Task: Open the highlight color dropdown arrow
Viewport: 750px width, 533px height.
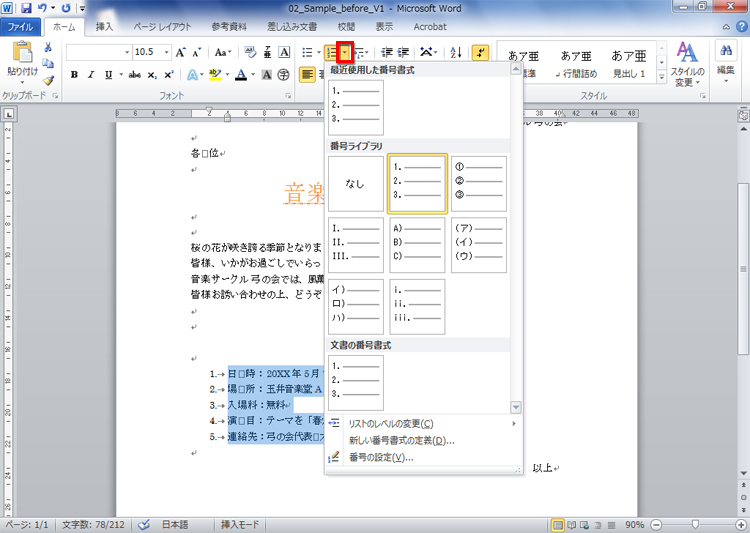Action: pyautogui.click(x=227, y=75)
